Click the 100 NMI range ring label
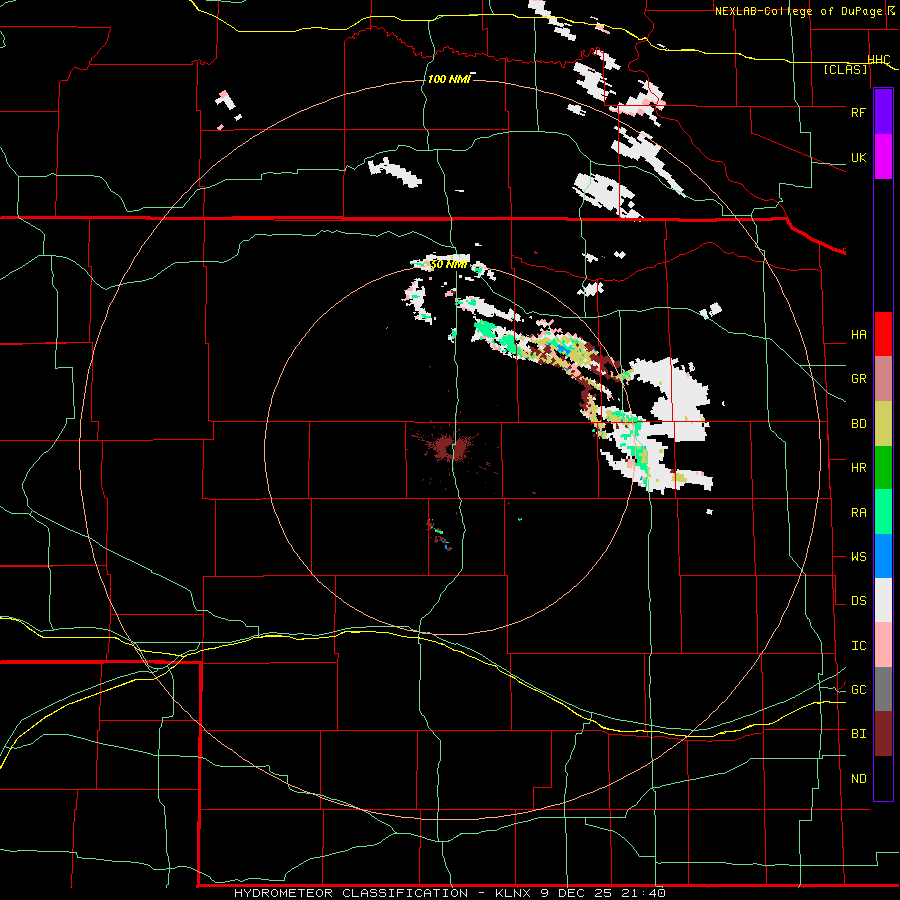 coord(449,79)
